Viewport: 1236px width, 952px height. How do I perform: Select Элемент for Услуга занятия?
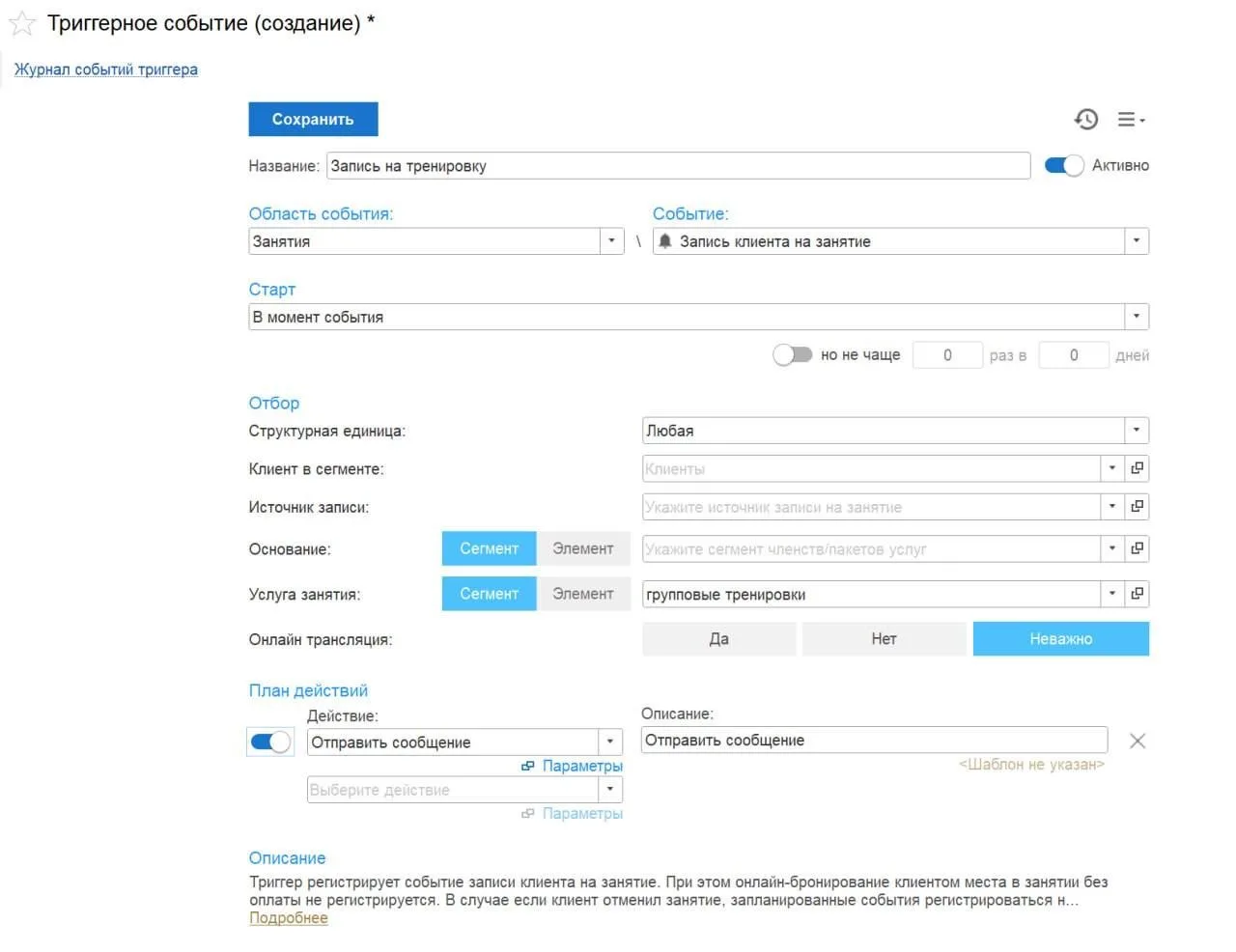coord(583,594)
